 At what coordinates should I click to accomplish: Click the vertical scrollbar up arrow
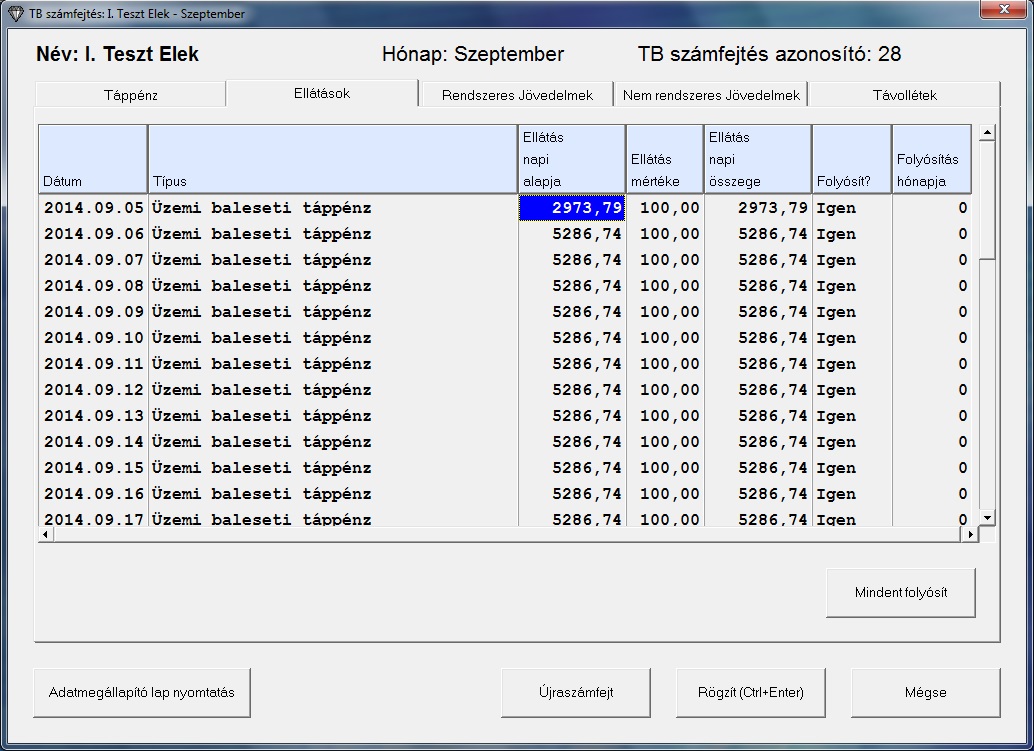(x=987, y=133)
